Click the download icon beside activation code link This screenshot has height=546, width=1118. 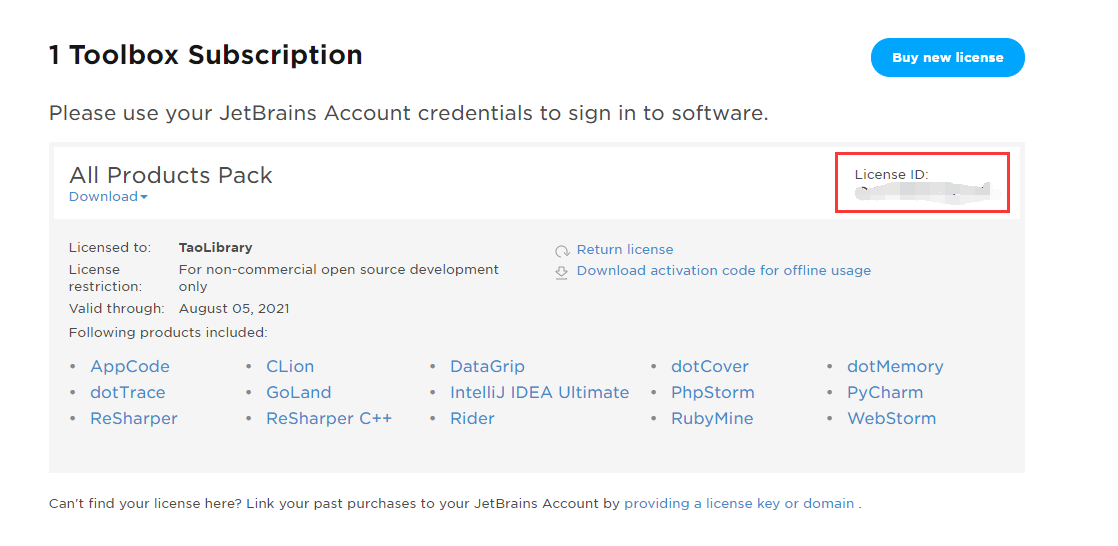point(562,272)
